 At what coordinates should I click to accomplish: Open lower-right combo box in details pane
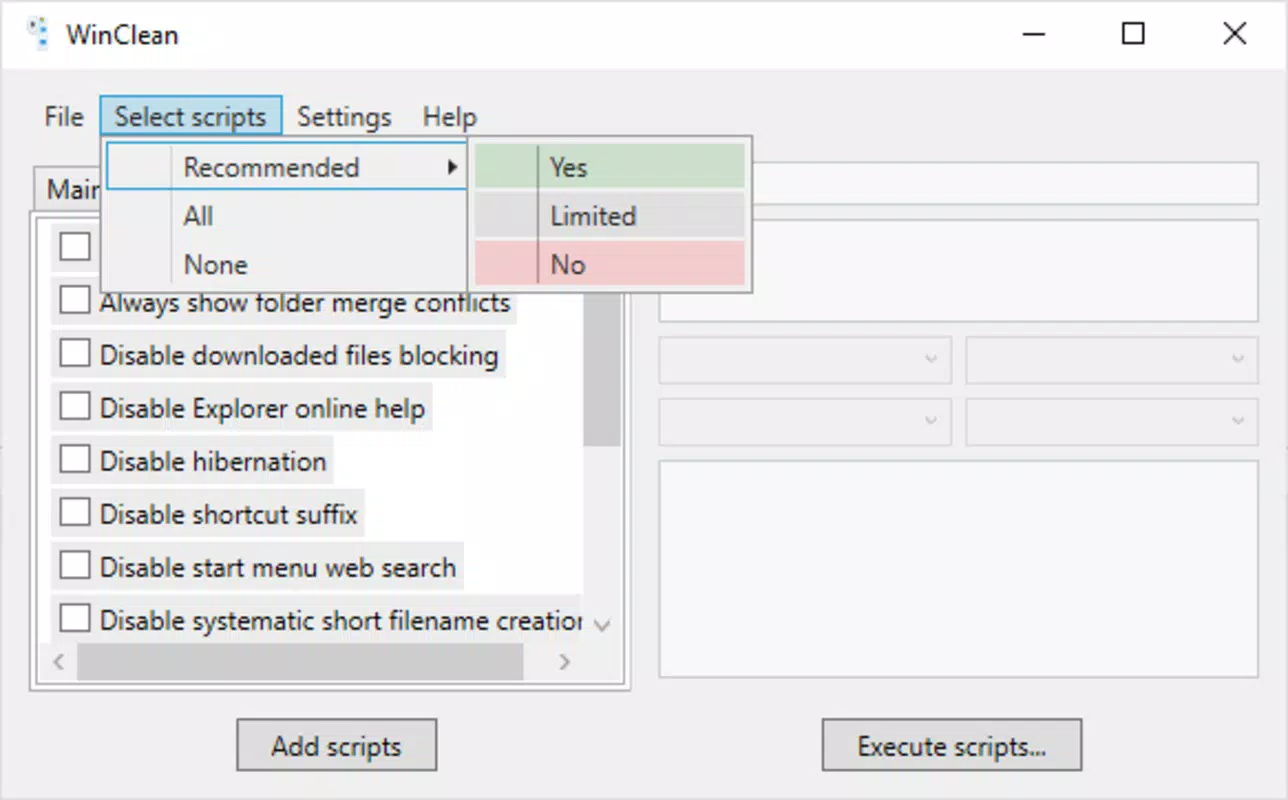[1111, 422]
